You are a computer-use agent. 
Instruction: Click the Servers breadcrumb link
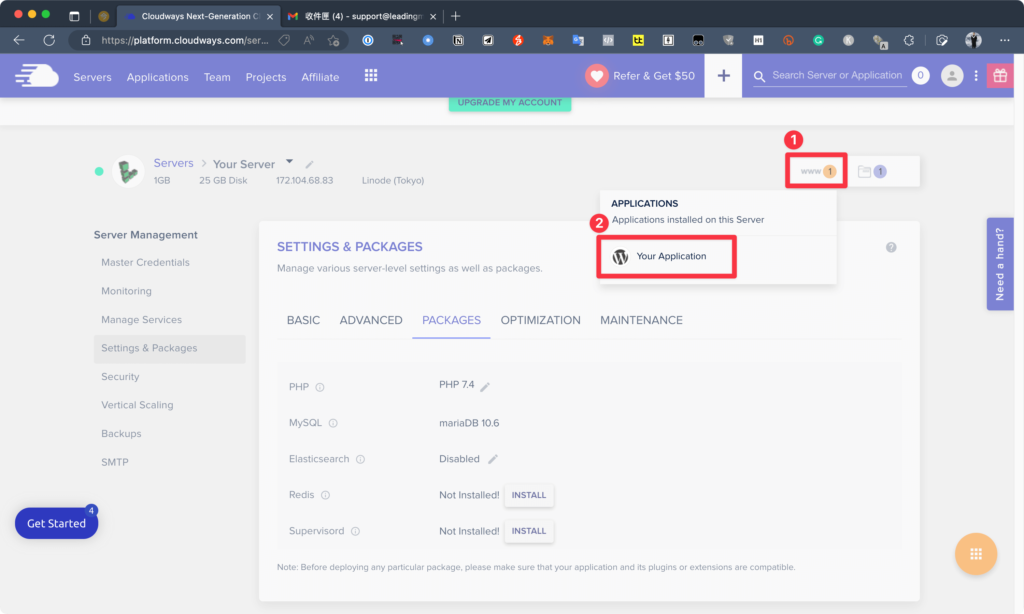[x=173, y=163]
